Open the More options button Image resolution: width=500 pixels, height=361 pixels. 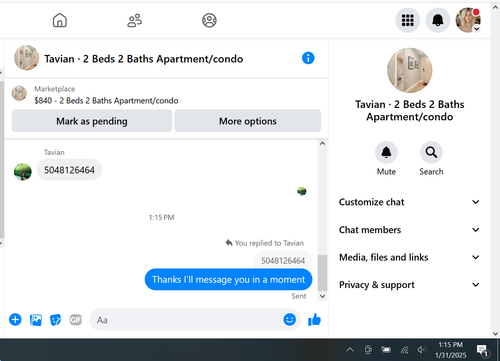248,121
